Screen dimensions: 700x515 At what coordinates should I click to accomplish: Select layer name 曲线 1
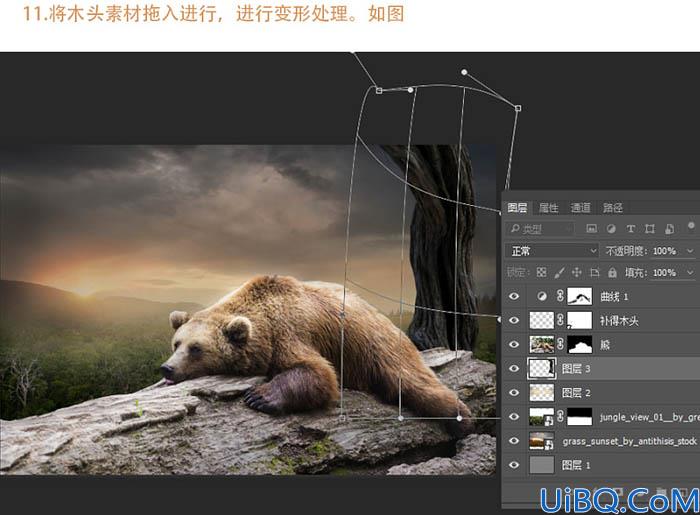click(614, 296)
